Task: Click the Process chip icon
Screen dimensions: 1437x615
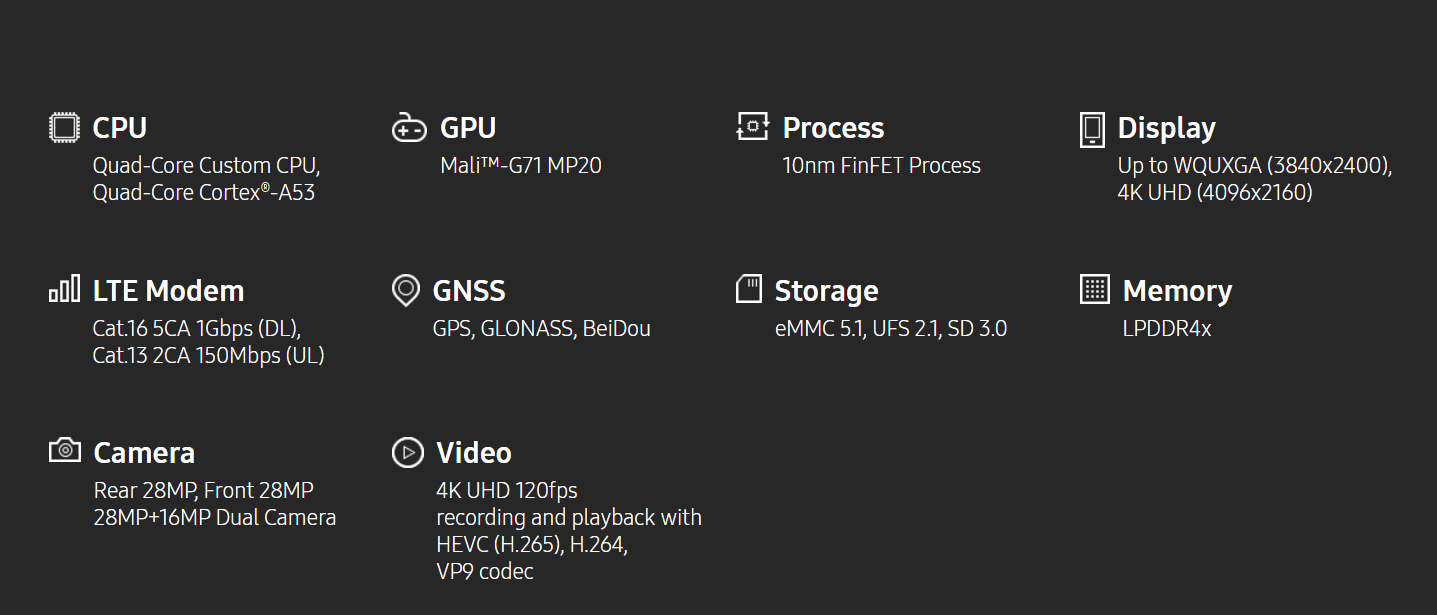Action: 753,126
